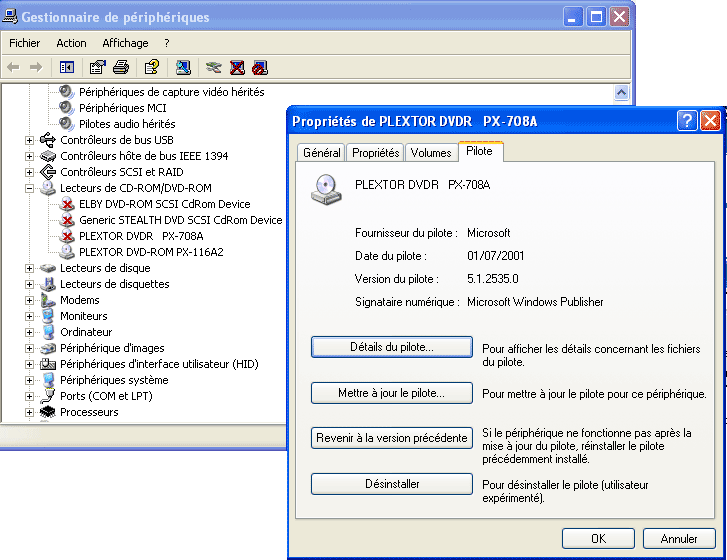Click the SCSI and RAID controllers icon

click(48, 172)
